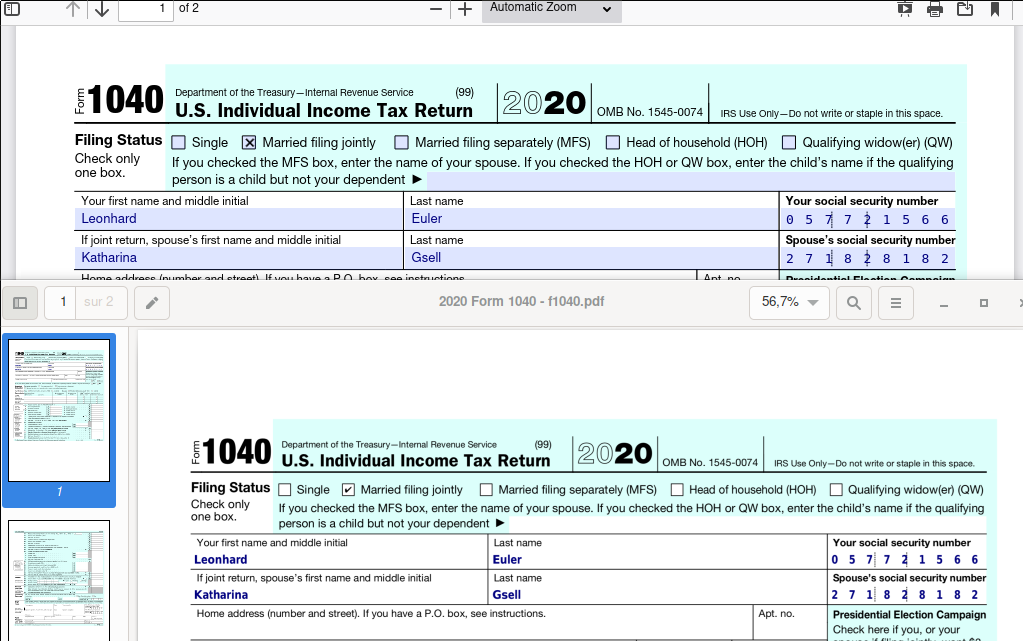Check the Qualifying widow(er) box in top form
Screen dimensions: 1023x641
(x=789, y=143)
